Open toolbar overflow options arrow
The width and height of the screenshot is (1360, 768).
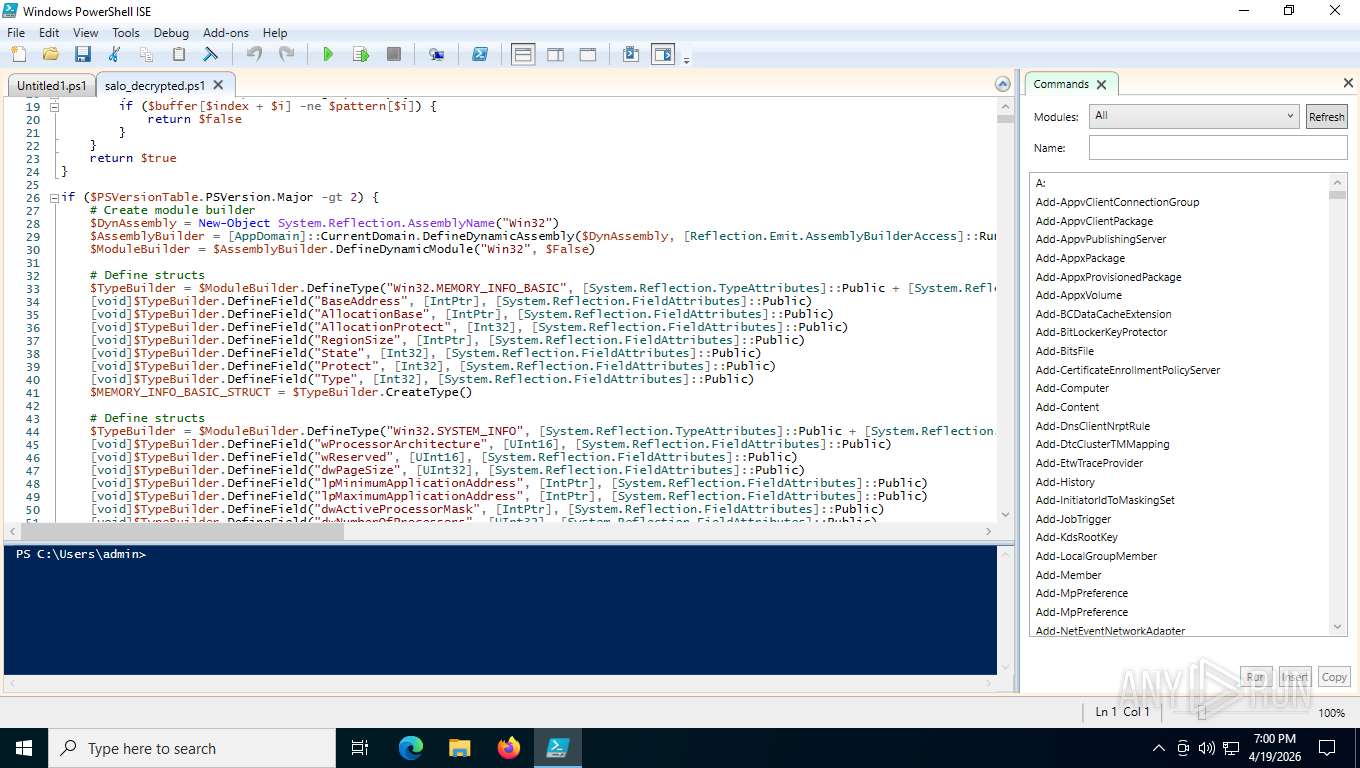686,60
